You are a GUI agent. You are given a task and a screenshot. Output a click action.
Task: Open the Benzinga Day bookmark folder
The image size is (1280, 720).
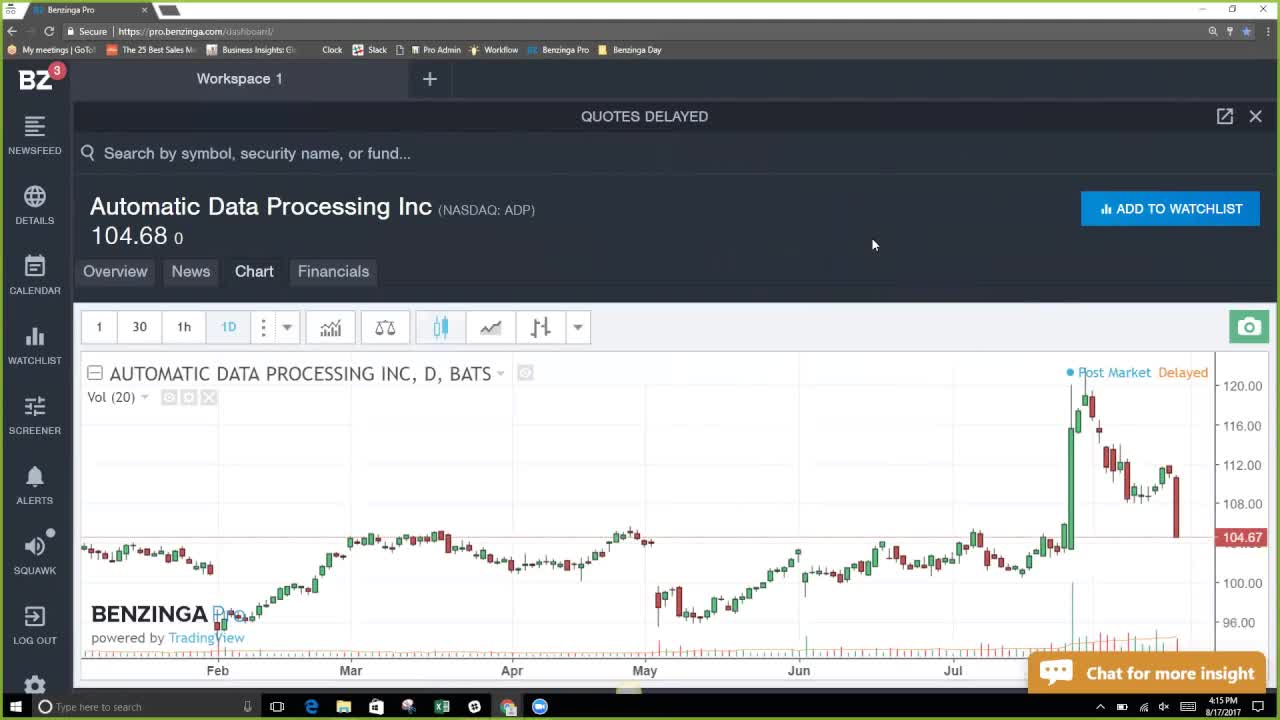[x=630, y=50]
